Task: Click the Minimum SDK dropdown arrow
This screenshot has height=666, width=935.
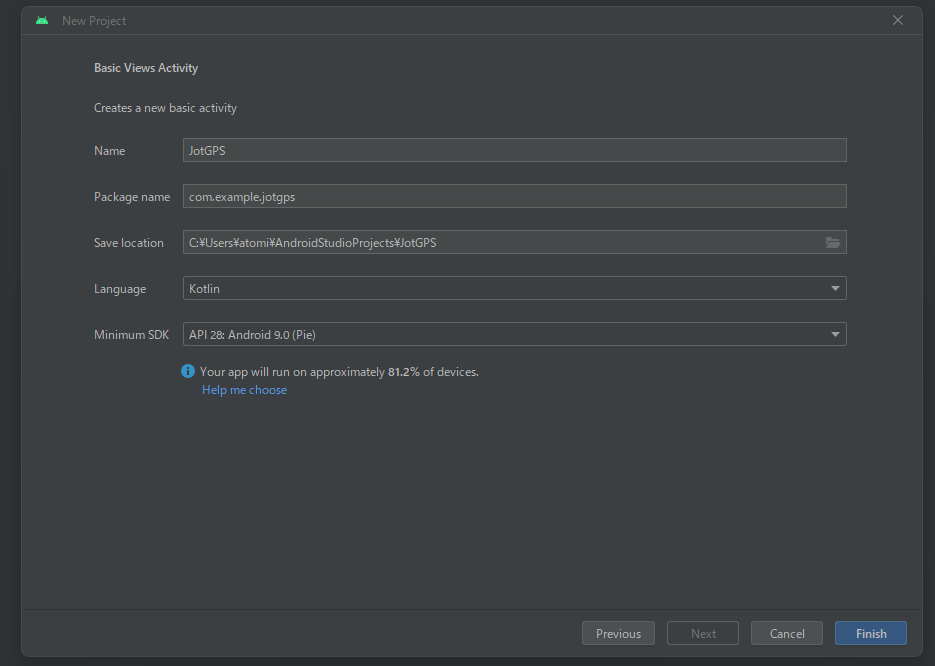Action: tap(835, 334)
